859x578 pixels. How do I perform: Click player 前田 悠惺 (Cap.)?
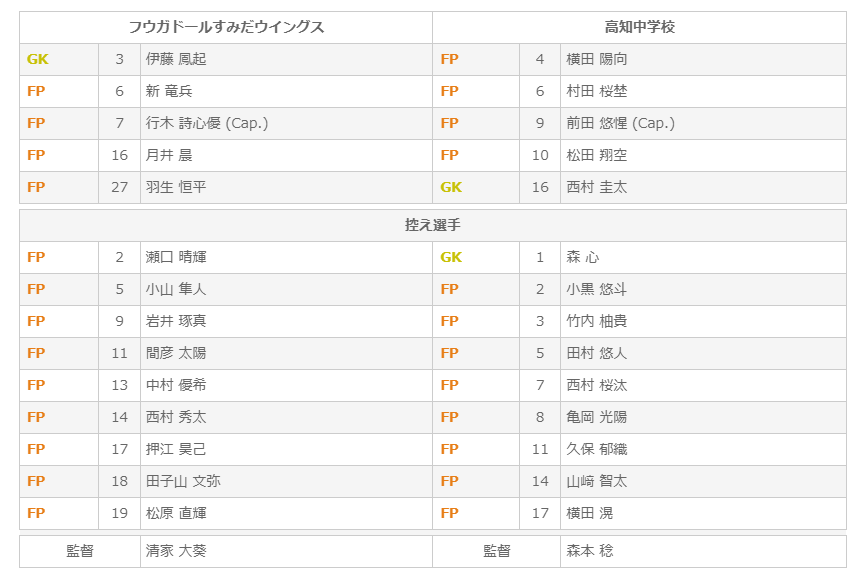pos(620,123)
